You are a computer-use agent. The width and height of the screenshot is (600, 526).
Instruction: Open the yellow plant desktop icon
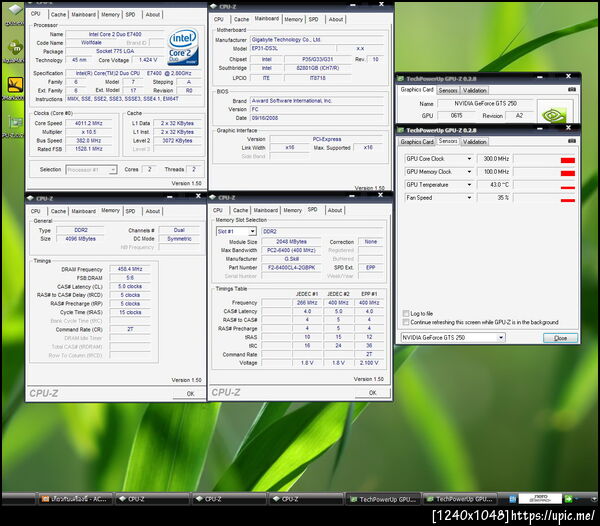15,85
